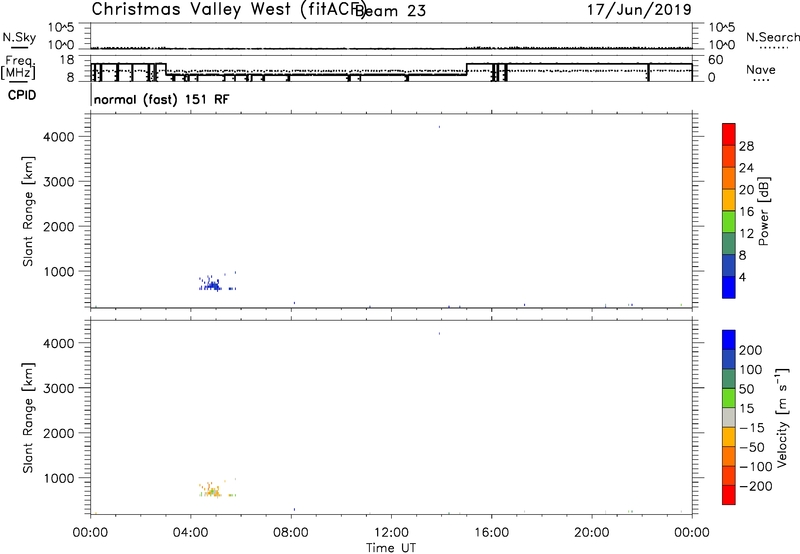Image resolution: width=800 pixels, height=554 pixels.
Task: Click the 17/Jun/2019 date text
Action: 639,9
